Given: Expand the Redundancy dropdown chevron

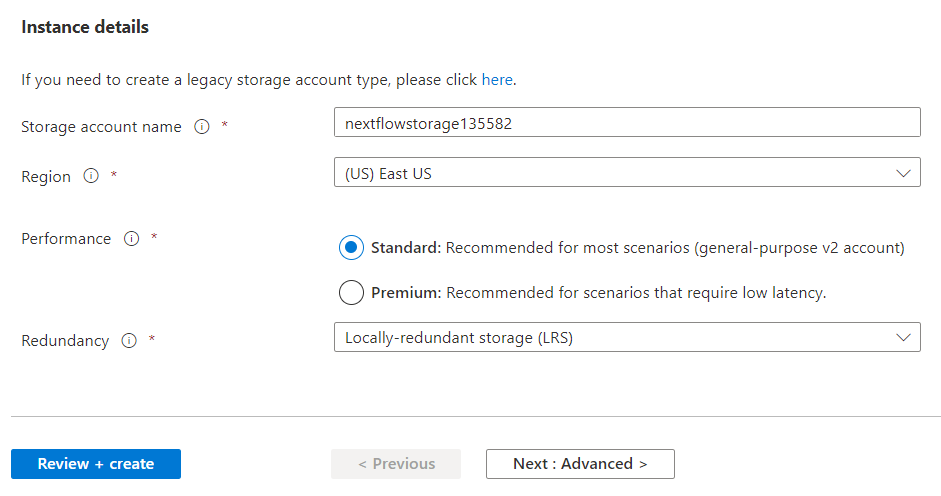Looking at the screenshot, I should [x=904, y=337].
